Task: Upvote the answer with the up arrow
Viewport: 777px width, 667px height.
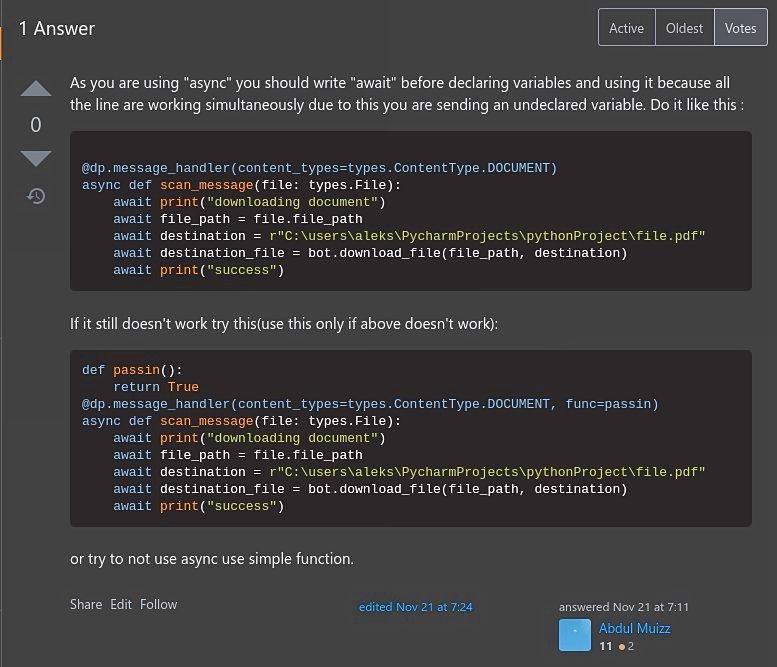Action: 36,89
